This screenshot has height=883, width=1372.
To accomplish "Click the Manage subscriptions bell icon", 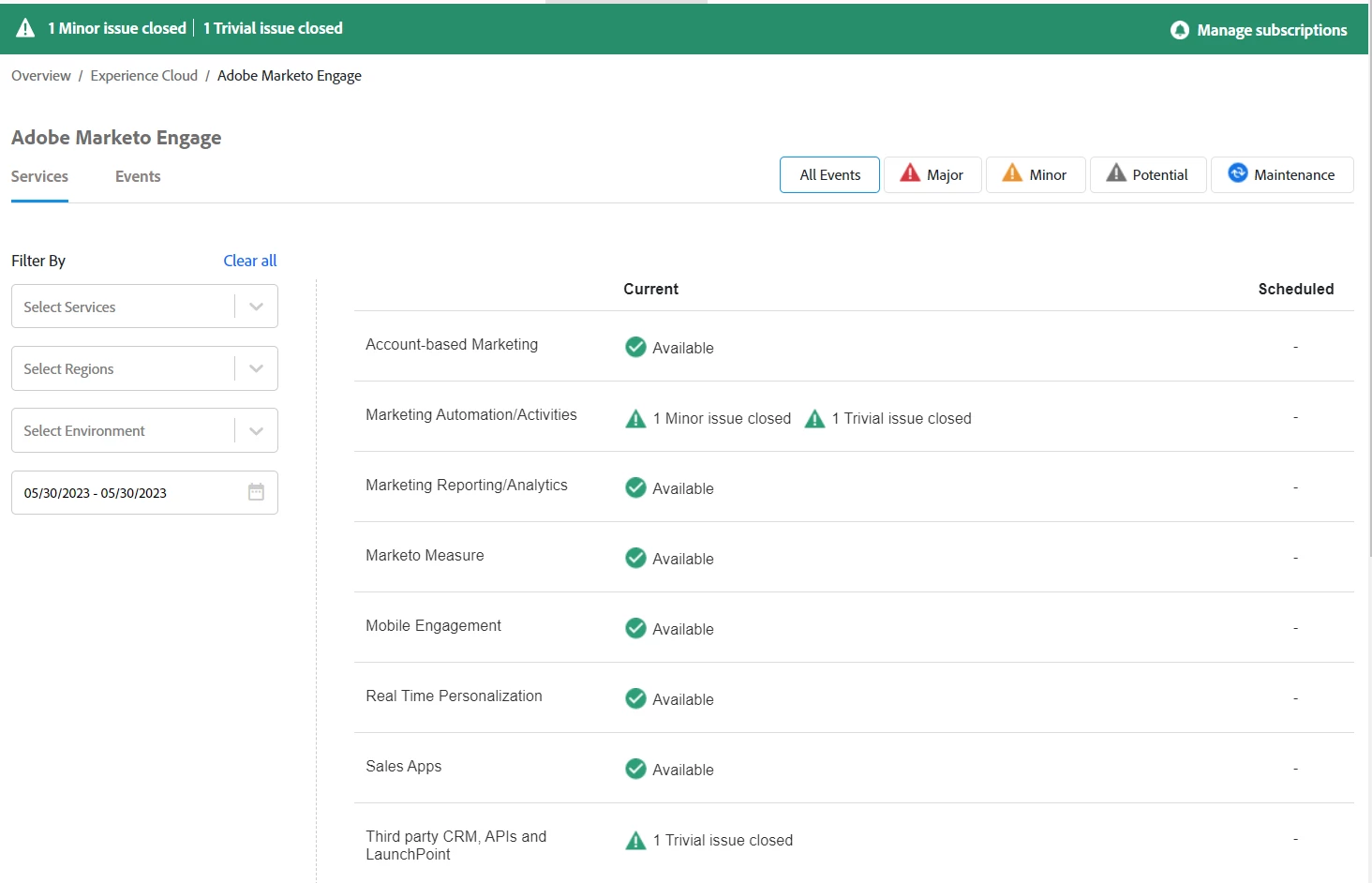I will 1180,30.
